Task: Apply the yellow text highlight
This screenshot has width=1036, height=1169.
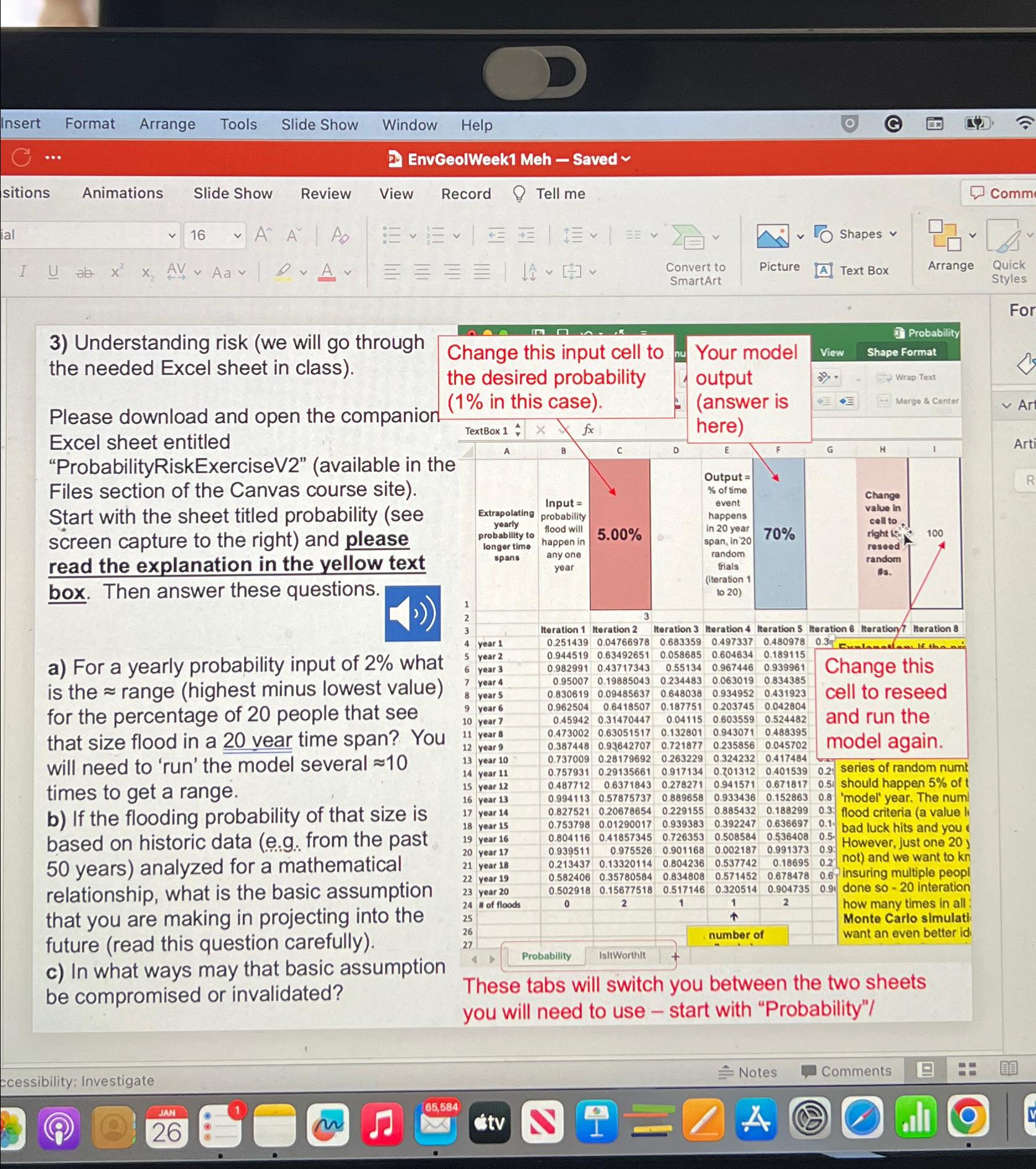Action: pyautogui.click(x=284, y=272)
